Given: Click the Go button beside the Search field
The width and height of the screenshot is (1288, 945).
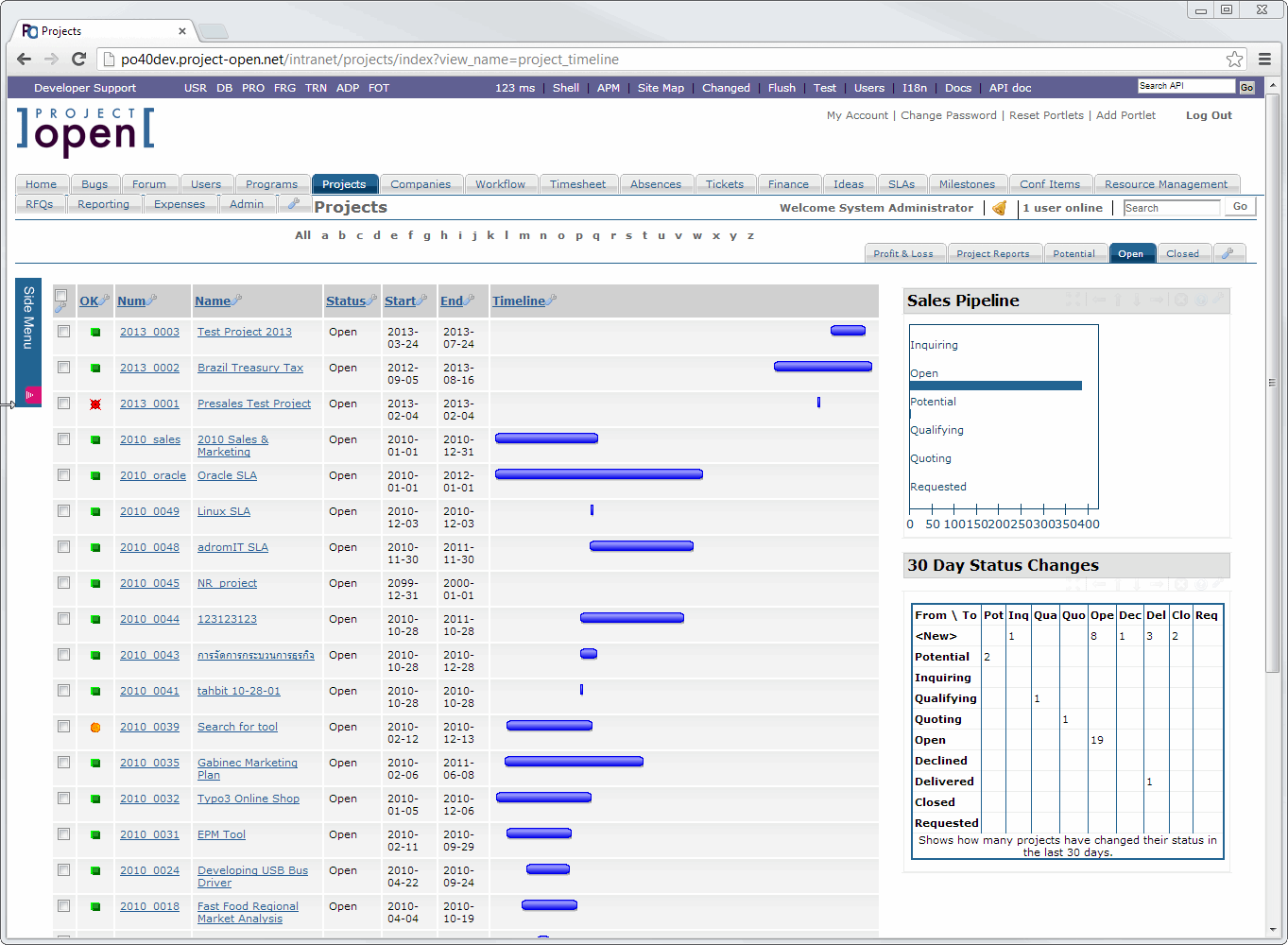Looking at the screenshot, I should (x=1240, y=207).
